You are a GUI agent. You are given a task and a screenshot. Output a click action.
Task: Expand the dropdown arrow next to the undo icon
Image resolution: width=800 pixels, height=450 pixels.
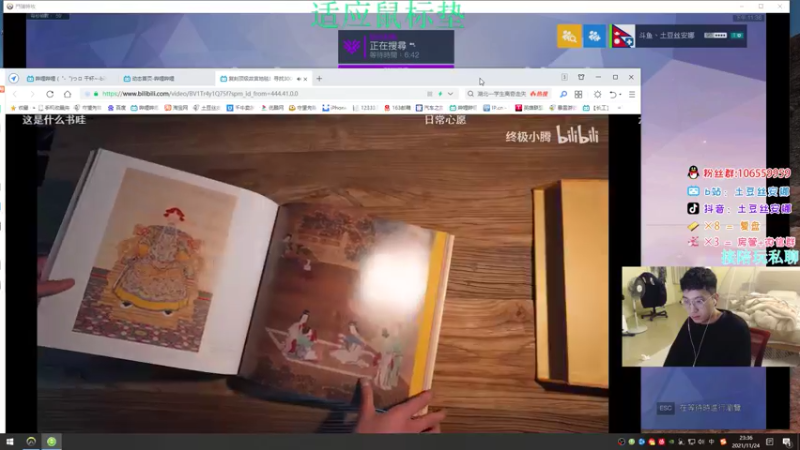(620, 94)
